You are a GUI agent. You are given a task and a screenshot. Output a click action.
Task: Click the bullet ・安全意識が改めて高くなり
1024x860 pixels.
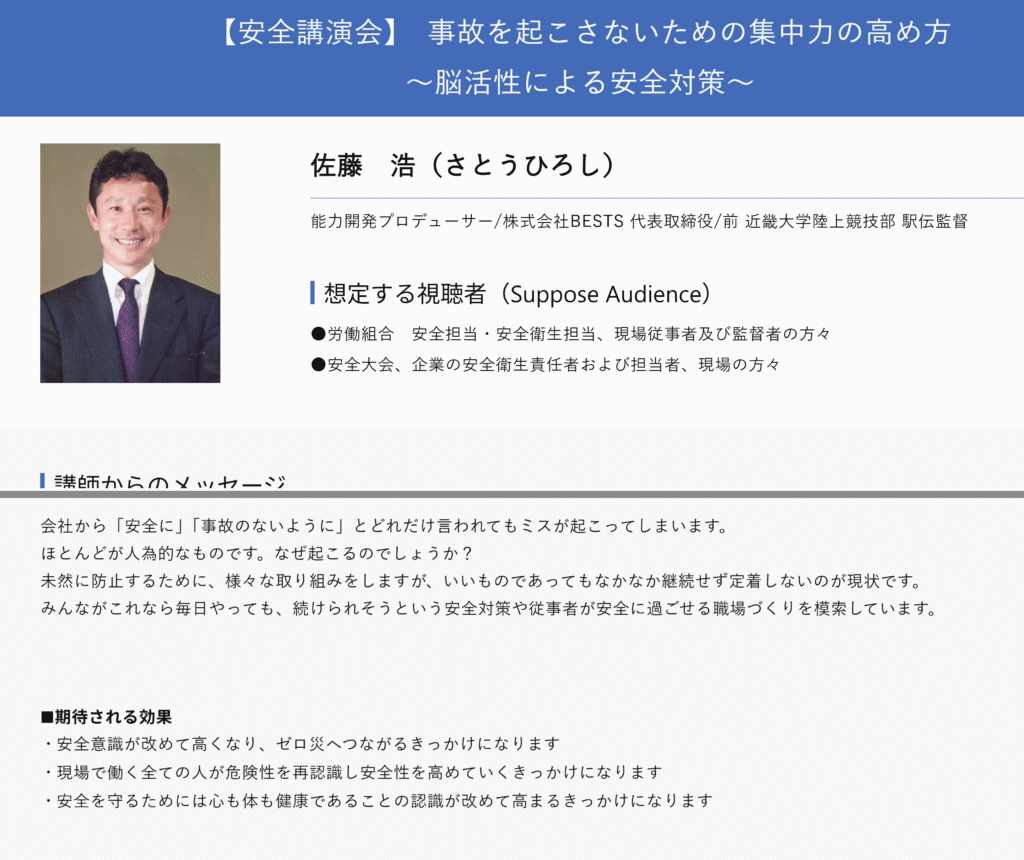[300, 744]
